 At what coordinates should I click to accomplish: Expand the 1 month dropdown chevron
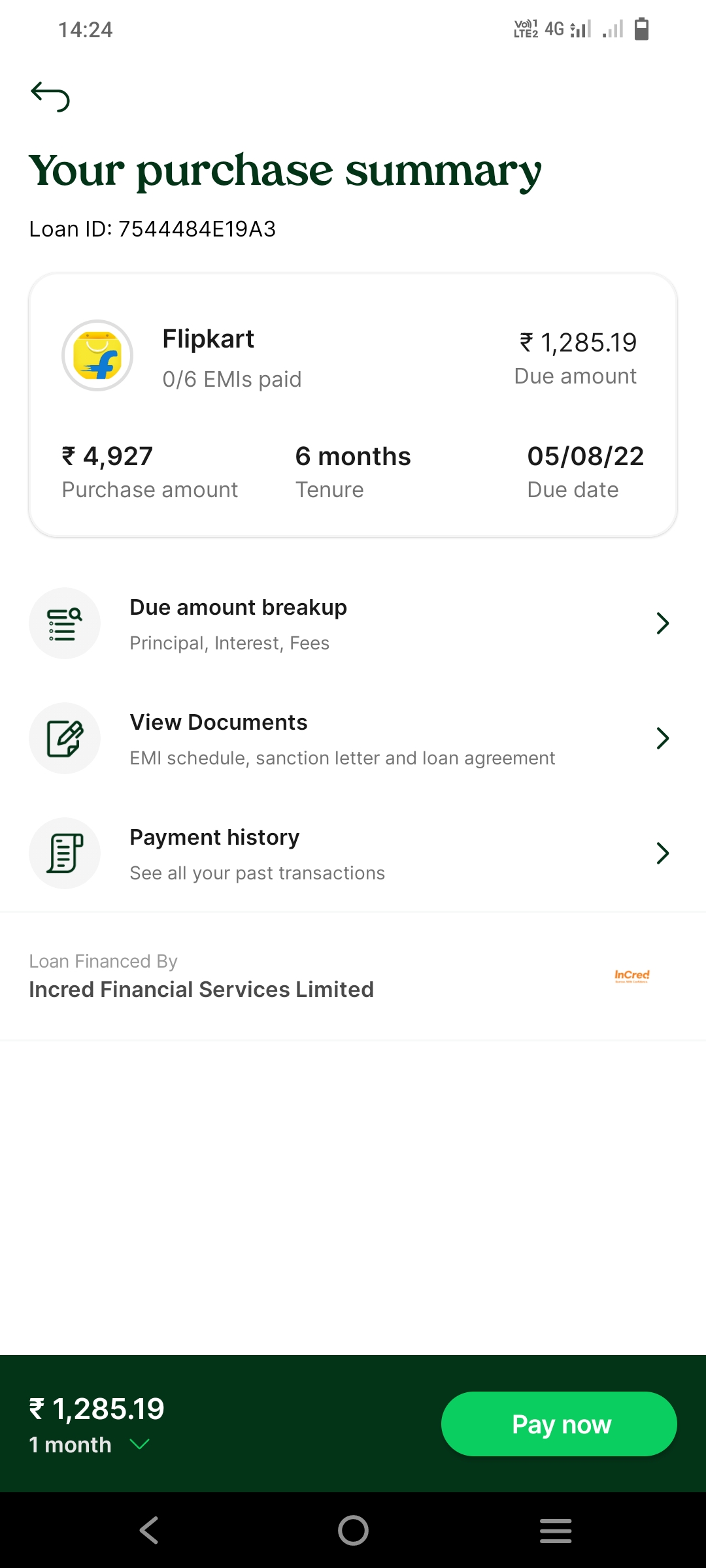tap(140, 1444)
